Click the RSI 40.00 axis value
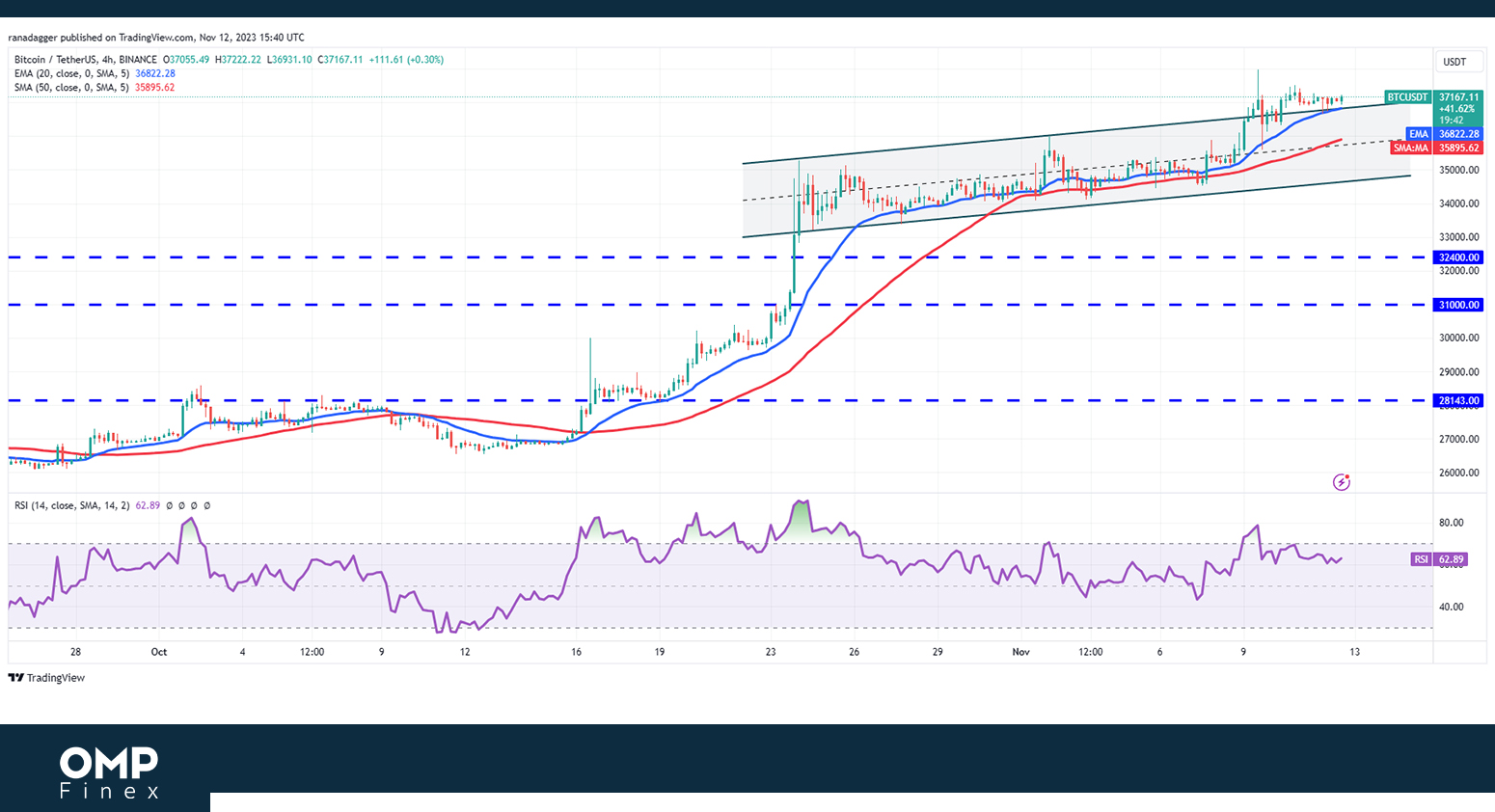The image size is (1495, 812). coord(1452,607)
